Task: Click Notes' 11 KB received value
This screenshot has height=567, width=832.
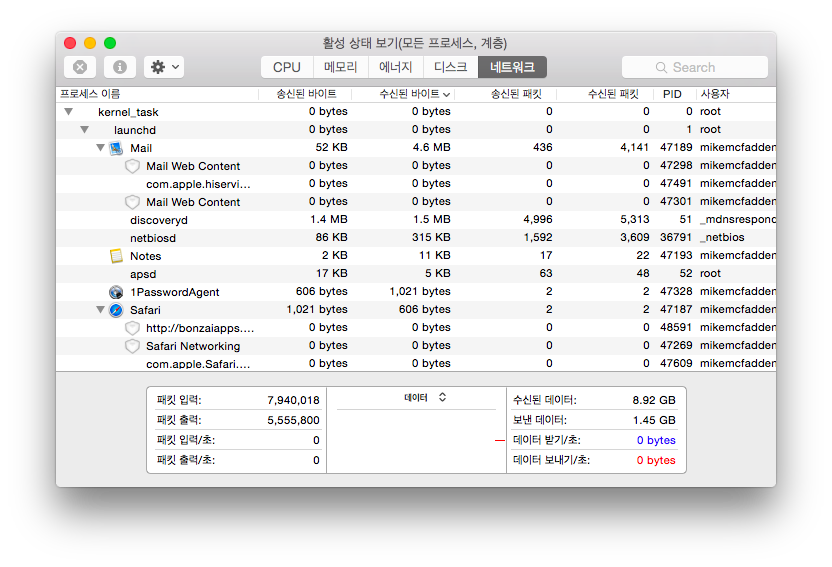Action: pos(435,256)
